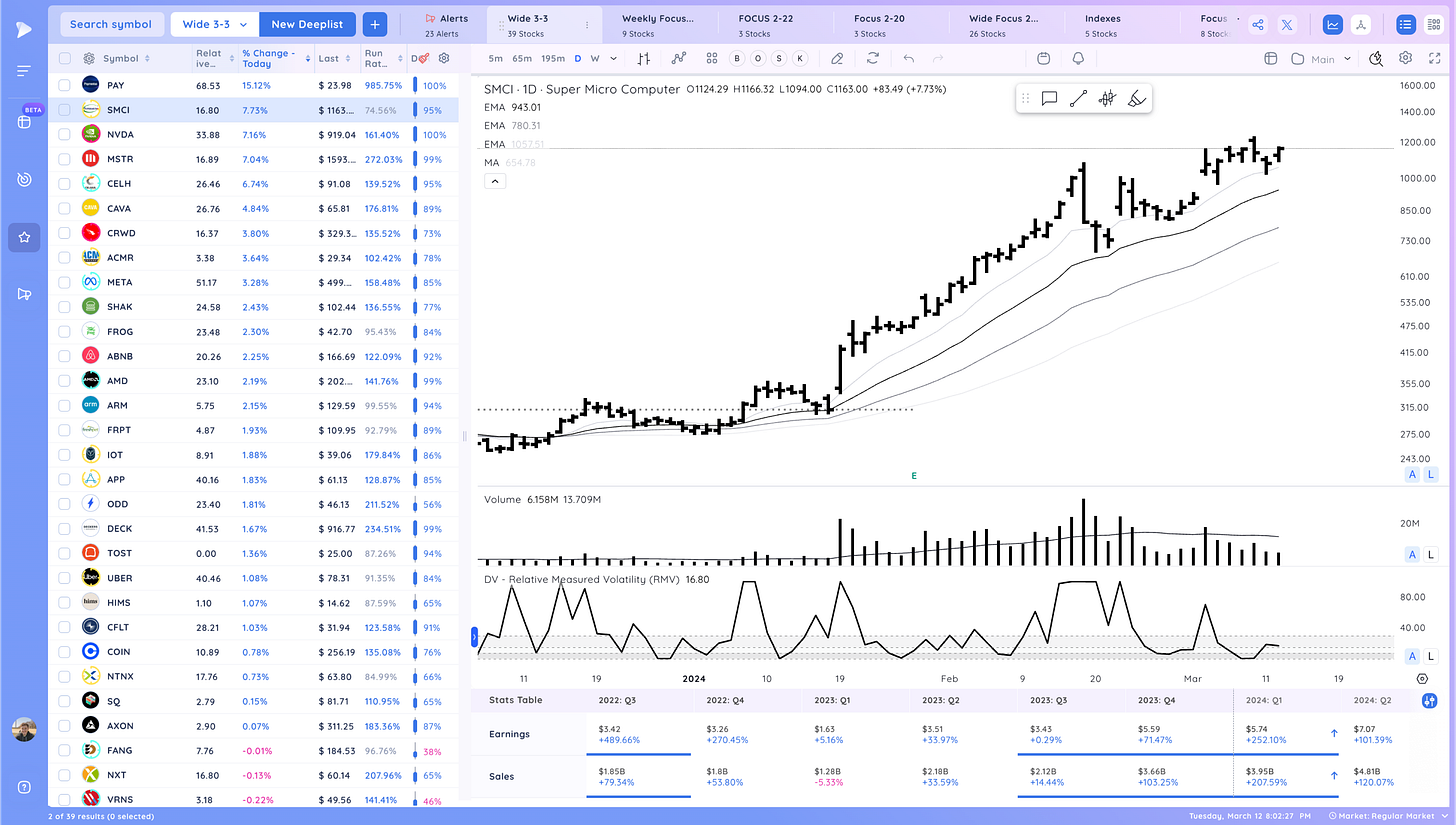Tick the checkbox for the CELH row
Viewport: 1456px width, 825px height.
(65, 184)
